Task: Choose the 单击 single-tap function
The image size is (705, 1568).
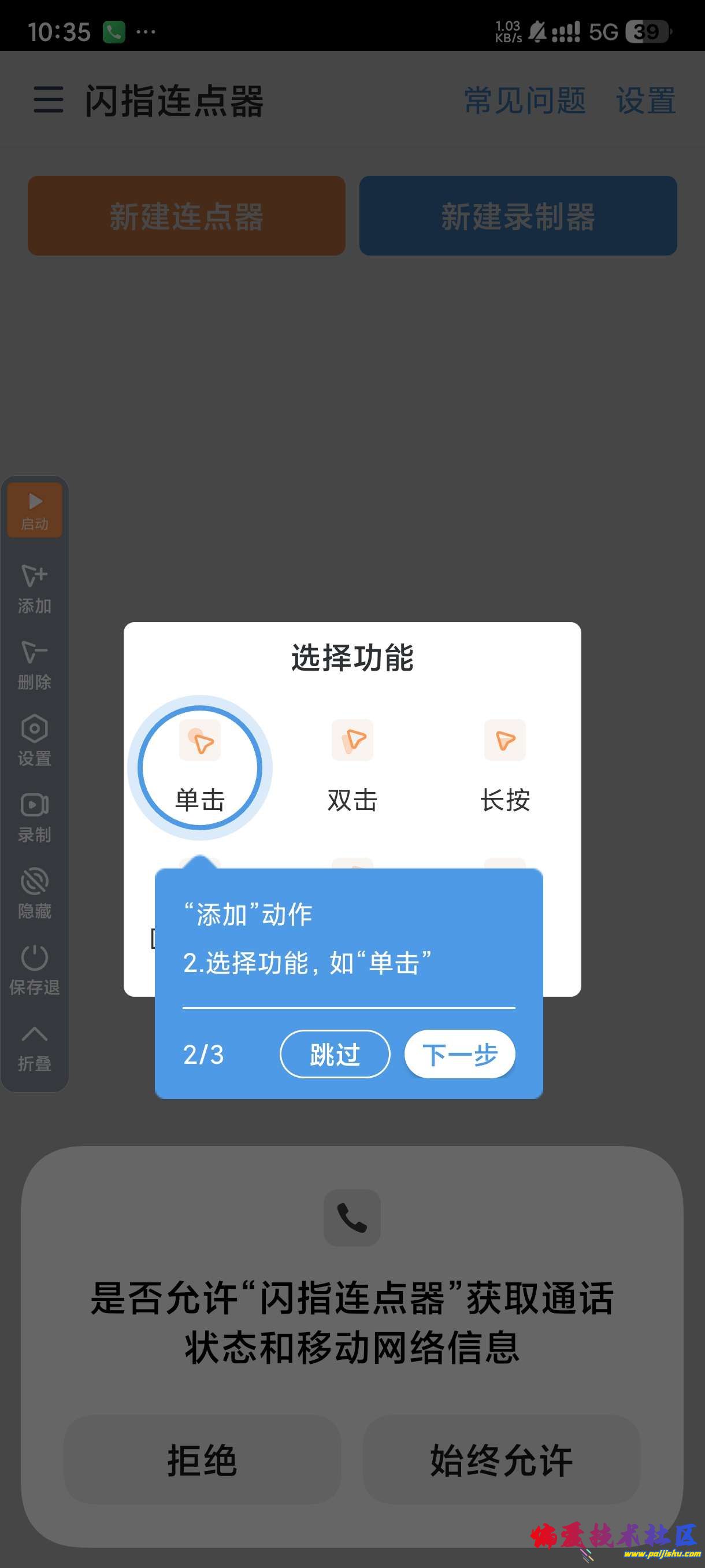Action: 200,767
